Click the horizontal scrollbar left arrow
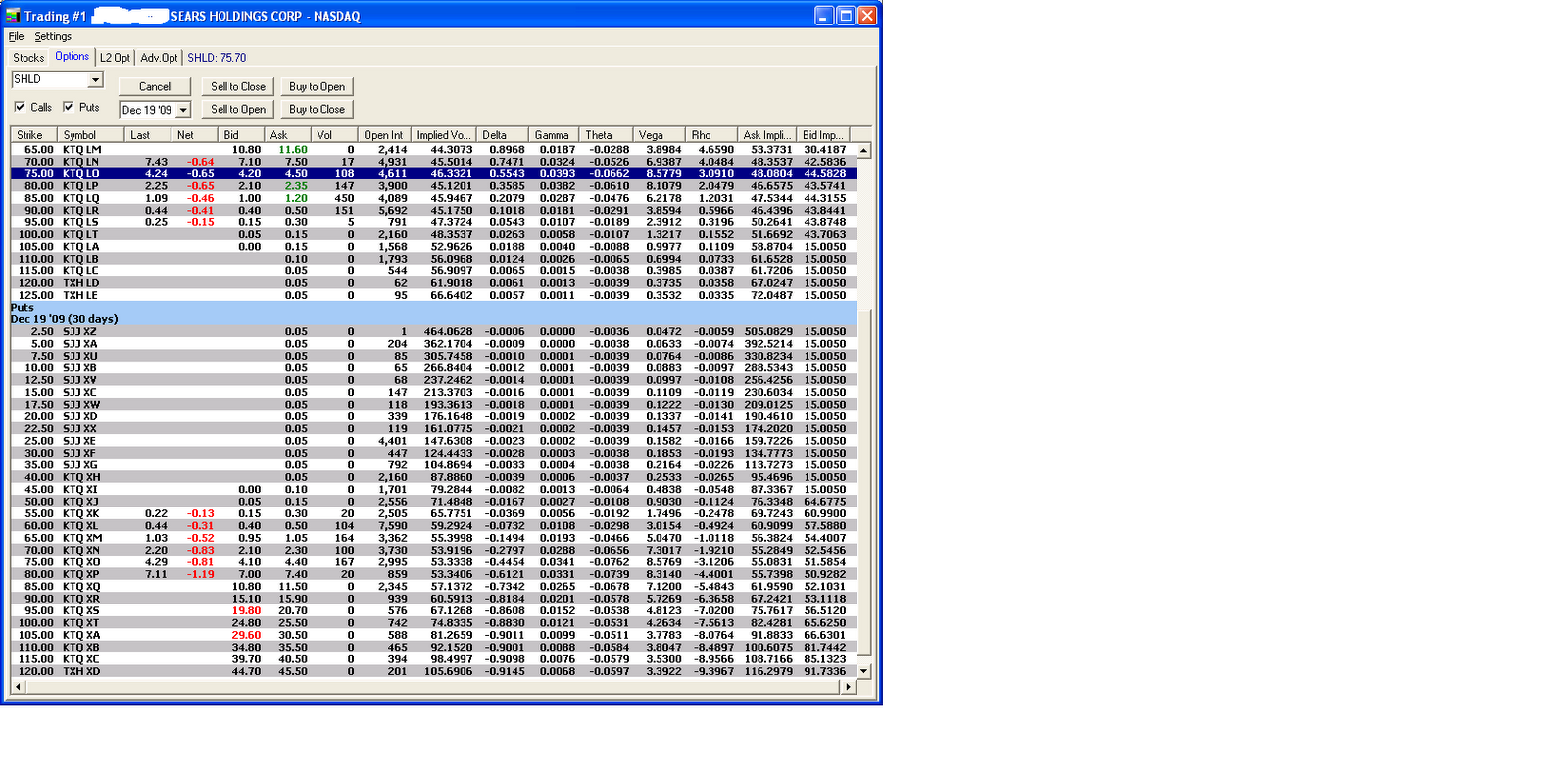 pyautogui.click(x=18, y=687)
